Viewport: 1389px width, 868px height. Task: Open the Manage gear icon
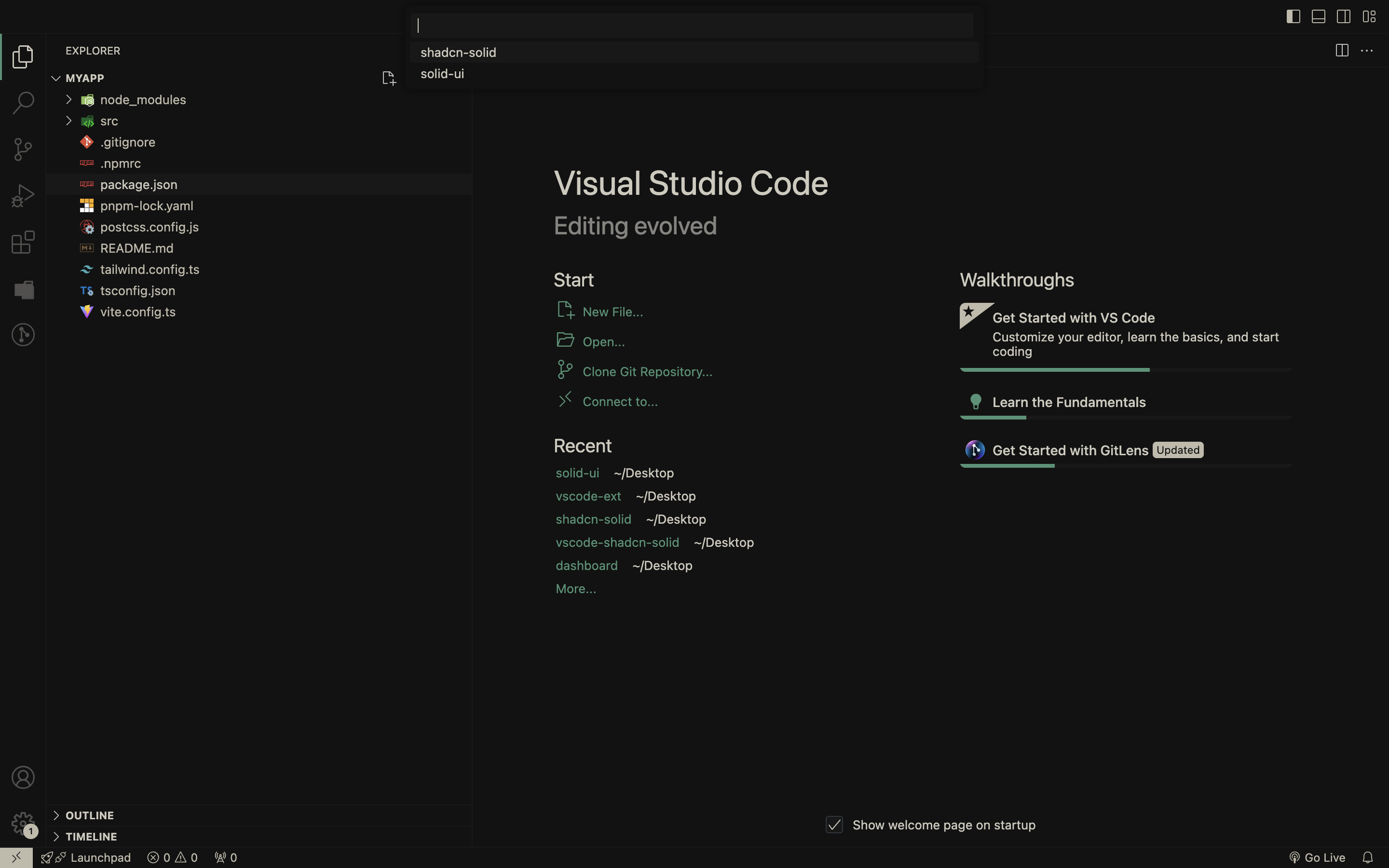[23, 823]
